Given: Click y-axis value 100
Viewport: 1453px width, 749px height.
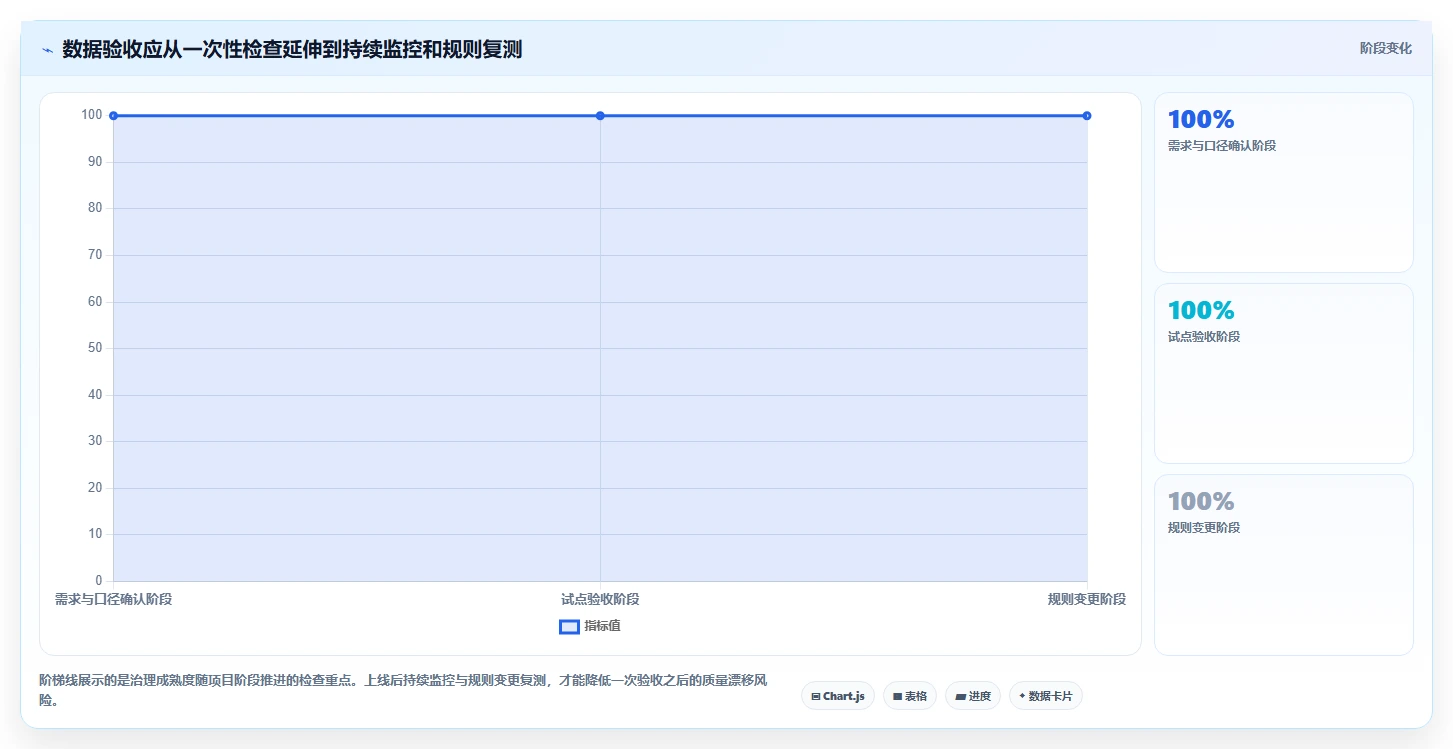Looking at the screenshot, I should (92, 115).
